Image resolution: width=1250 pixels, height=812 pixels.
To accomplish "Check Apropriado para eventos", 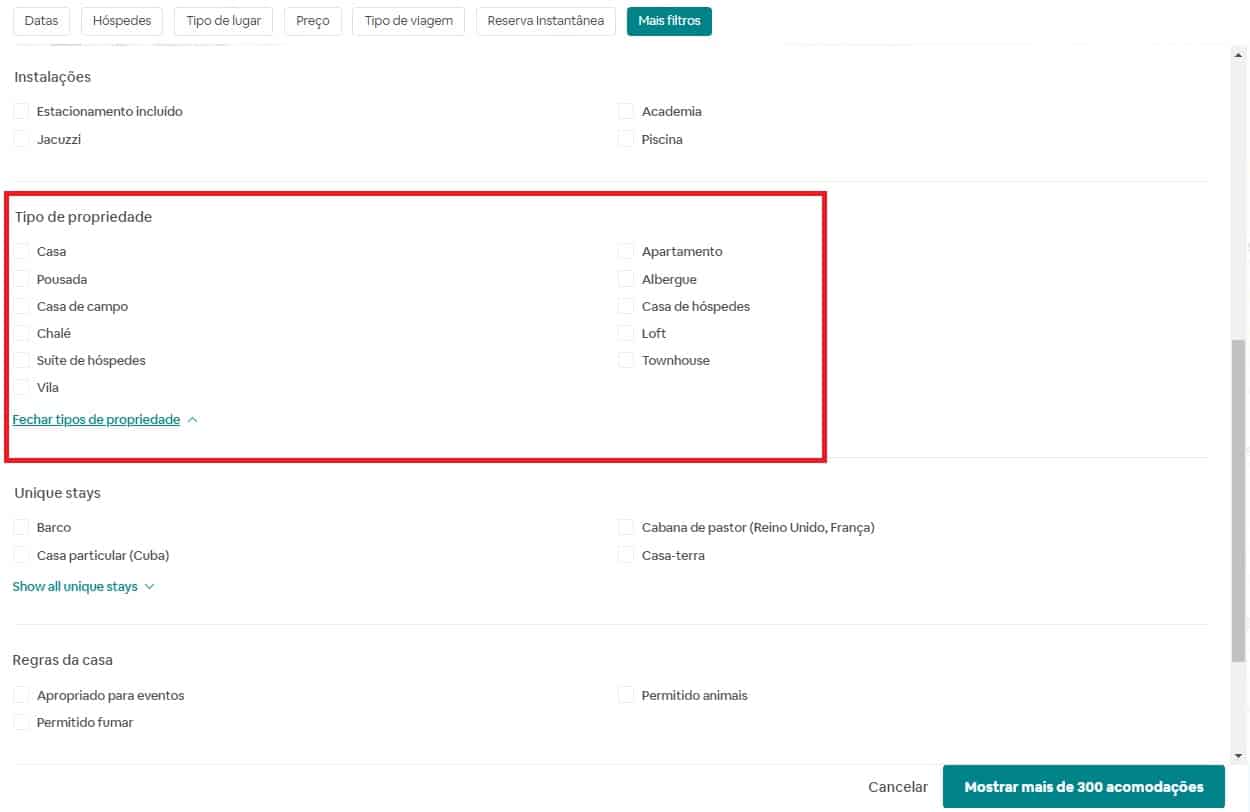I will tap(21, 695).
